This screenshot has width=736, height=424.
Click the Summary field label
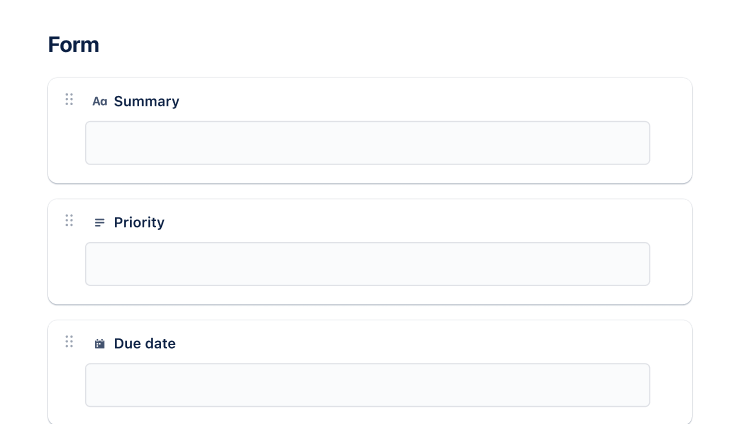tap(146, 101)
